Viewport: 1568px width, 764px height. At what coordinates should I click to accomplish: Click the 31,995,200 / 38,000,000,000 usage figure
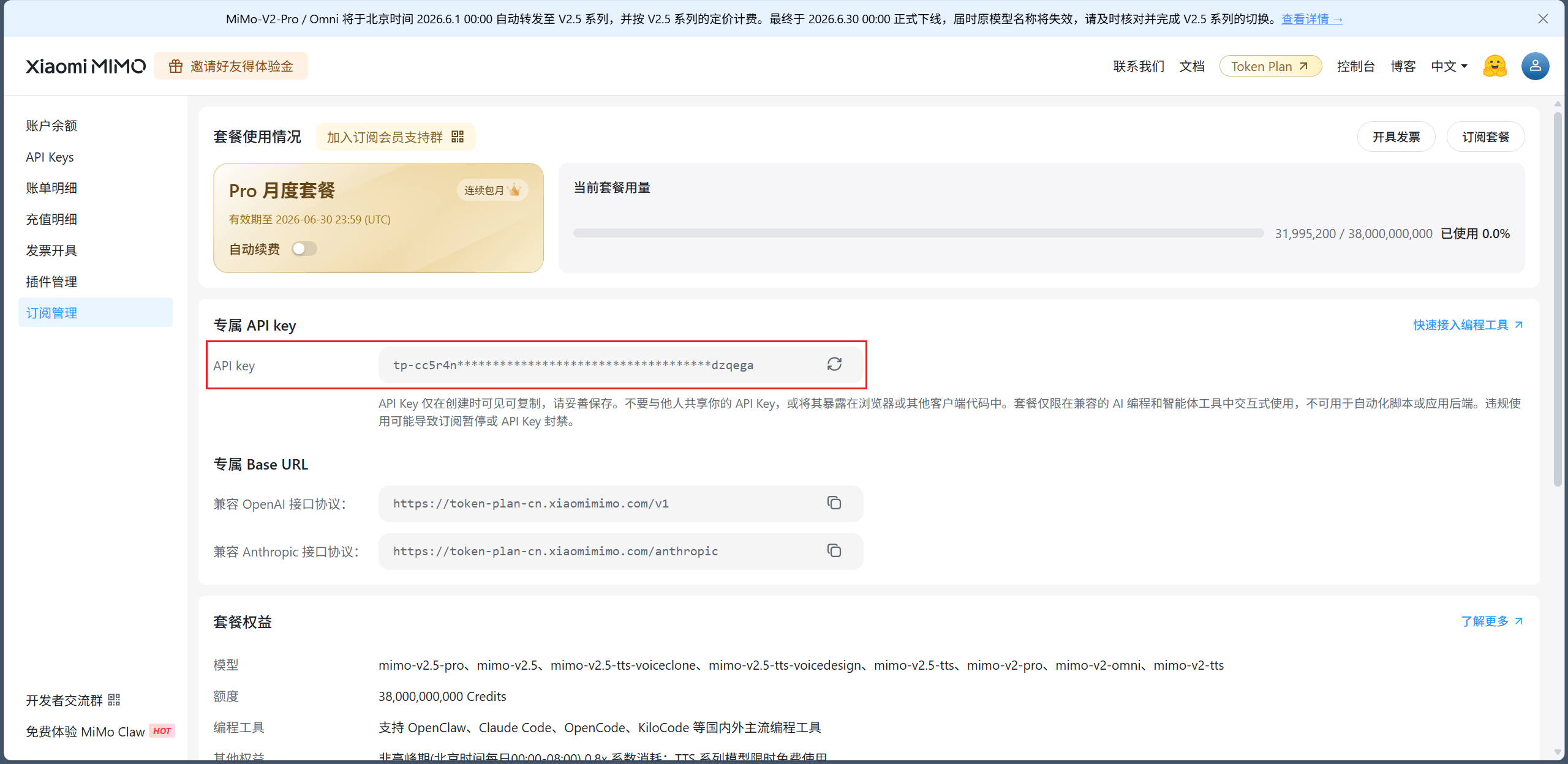[1354, 233]
